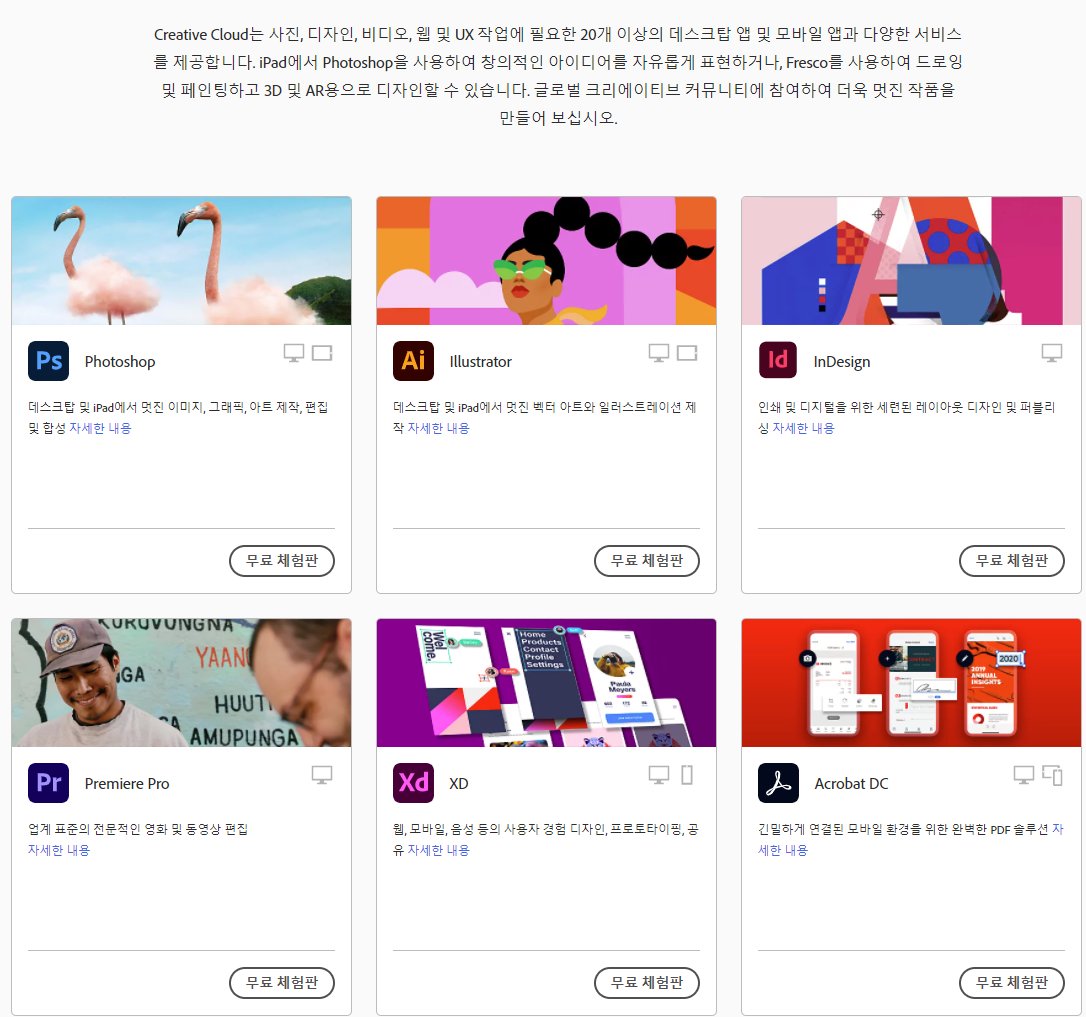Click the flamingo Photoshop banner image
Screen dimensions: 1086x1017
tap(181, 260)
